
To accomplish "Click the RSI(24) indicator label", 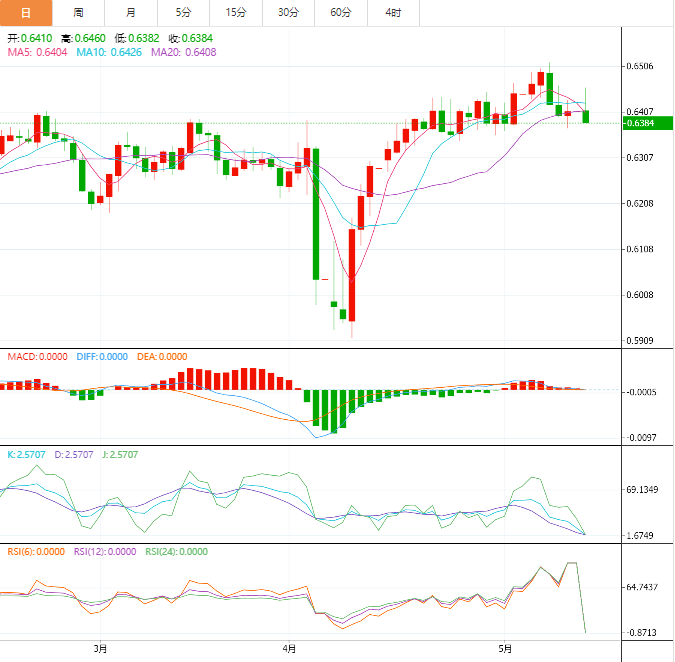I will [x=176, y=552].
